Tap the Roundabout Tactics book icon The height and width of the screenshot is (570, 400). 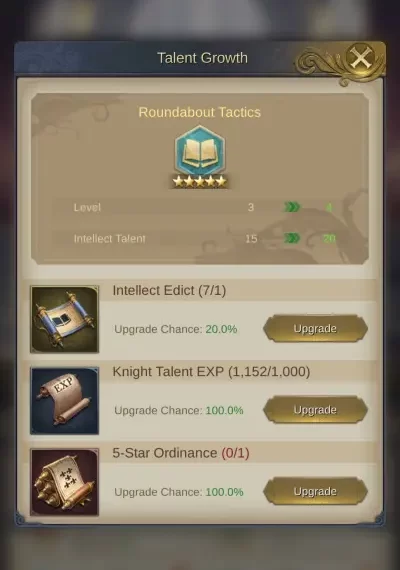(x=200, y=151)
